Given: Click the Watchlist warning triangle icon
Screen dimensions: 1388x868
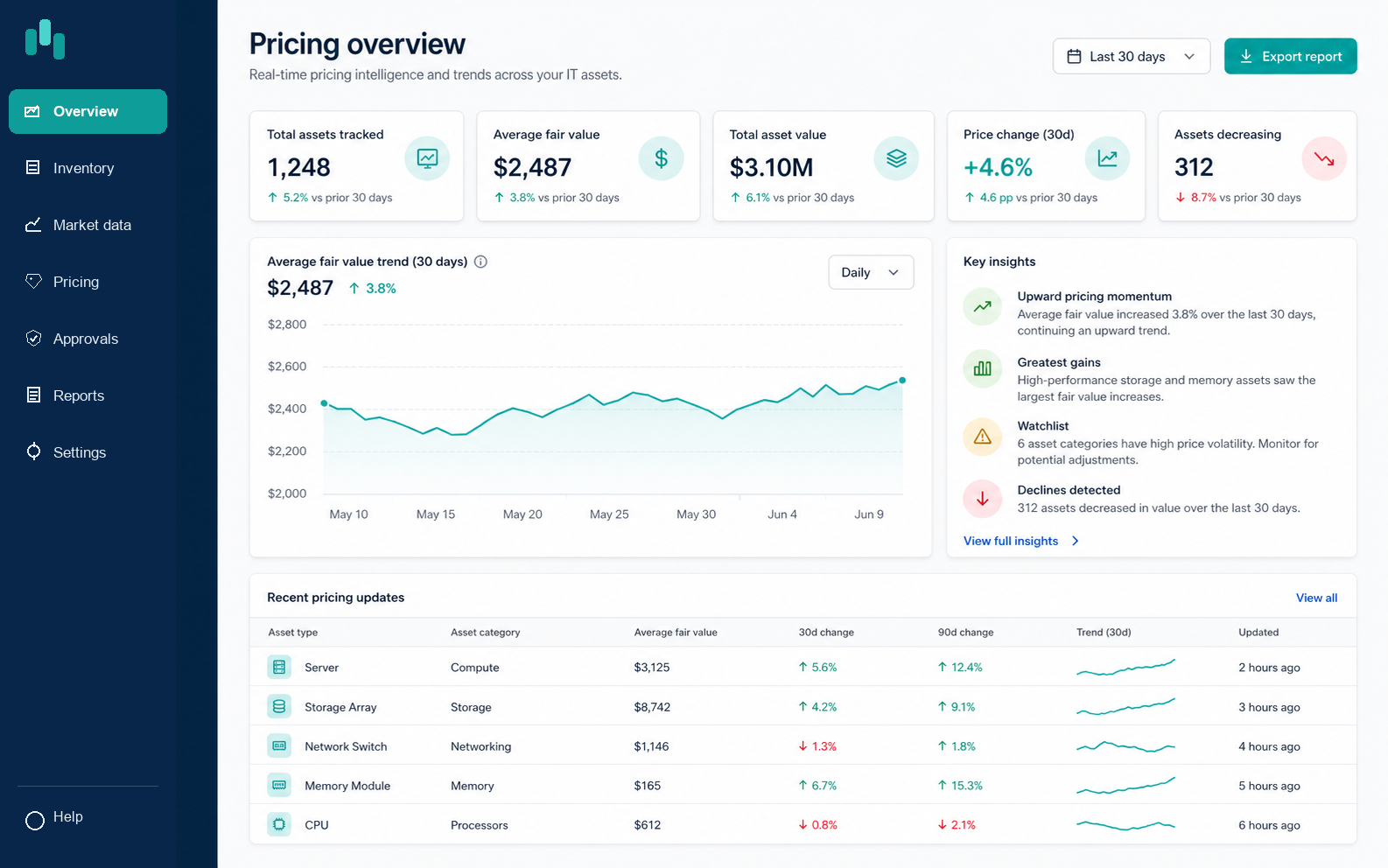Looking at the screenshot, I should pyautogui.click(x=983, y=436).
